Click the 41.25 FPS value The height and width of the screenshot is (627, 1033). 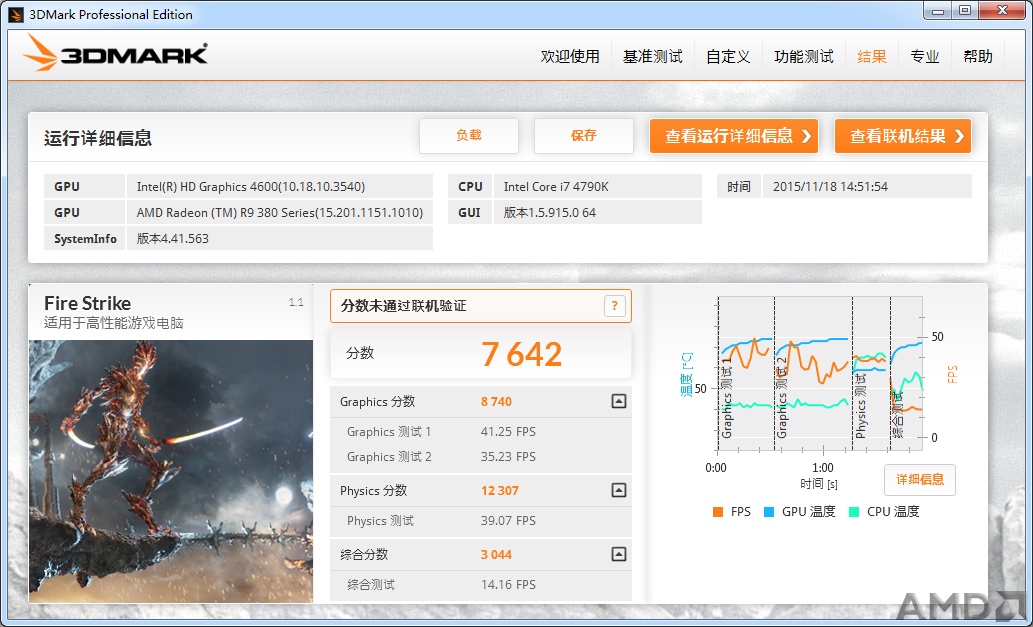[508, 432]
